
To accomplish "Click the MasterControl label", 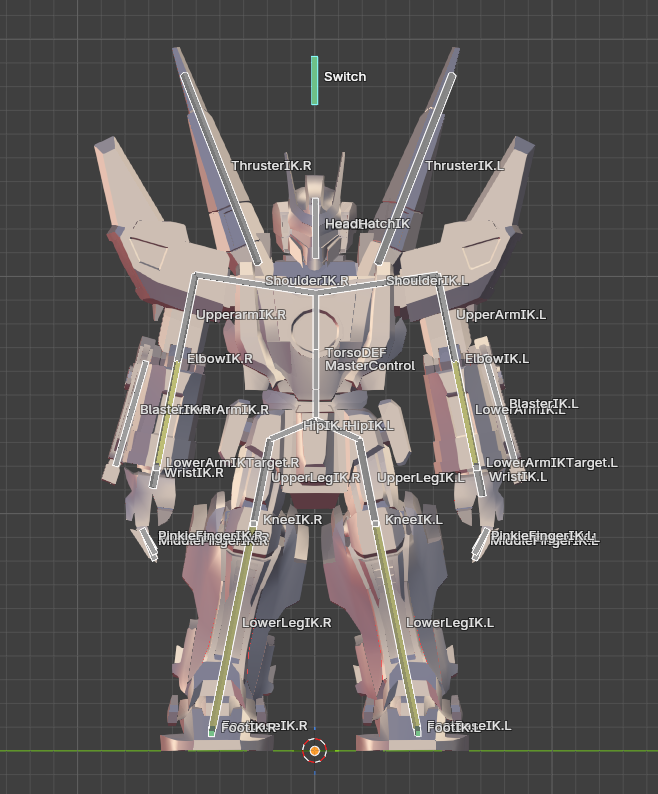I will pyautogui.click(x=370, y=366).
